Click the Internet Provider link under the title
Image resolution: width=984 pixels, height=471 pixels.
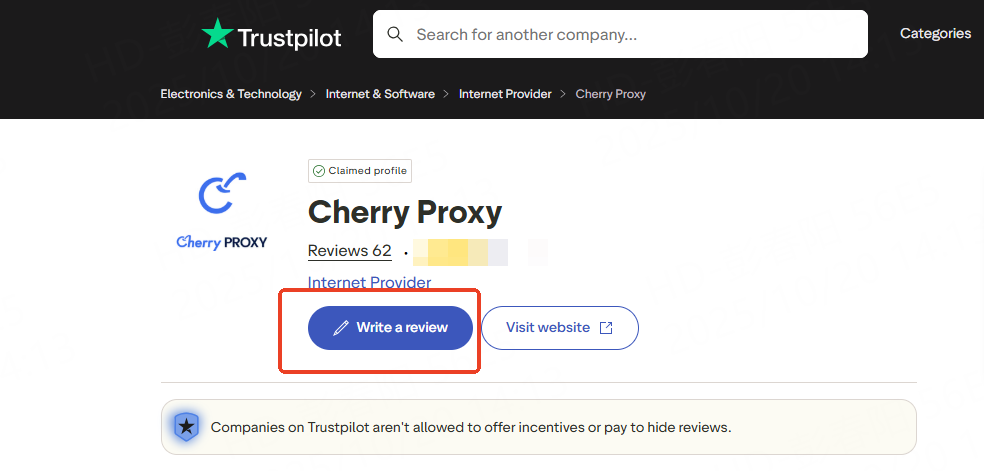[369, 283]
